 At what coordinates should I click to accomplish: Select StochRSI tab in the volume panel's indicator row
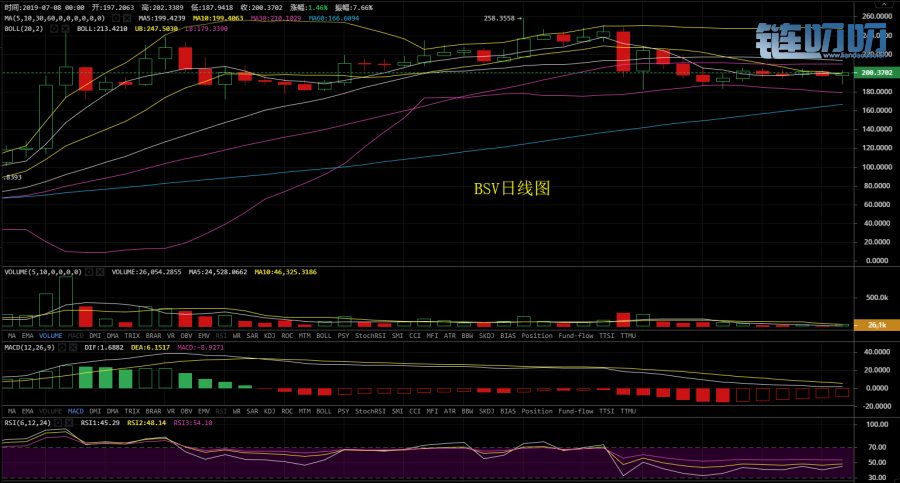[370, 336]
